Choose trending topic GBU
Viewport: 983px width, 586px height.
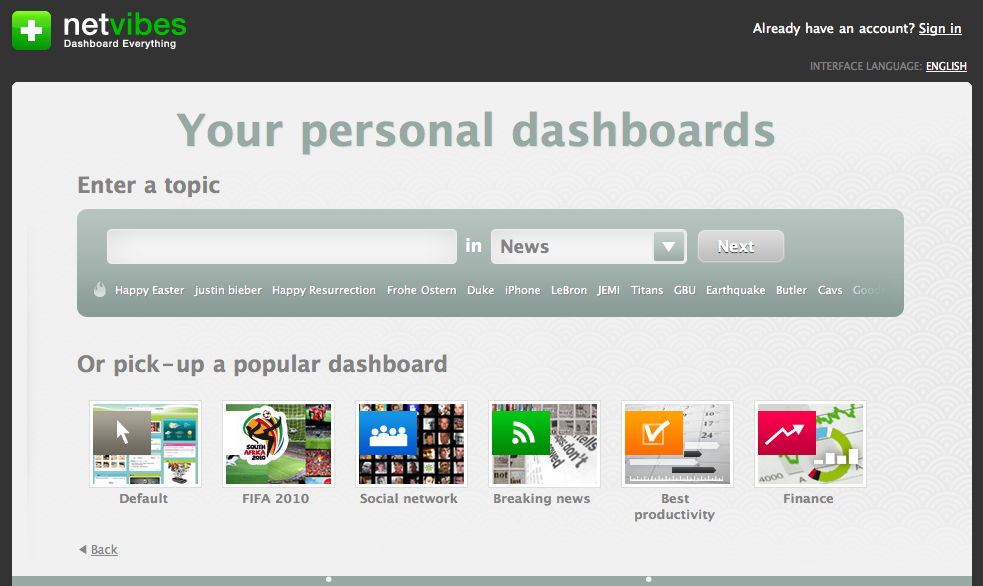(x=685, y=290)
